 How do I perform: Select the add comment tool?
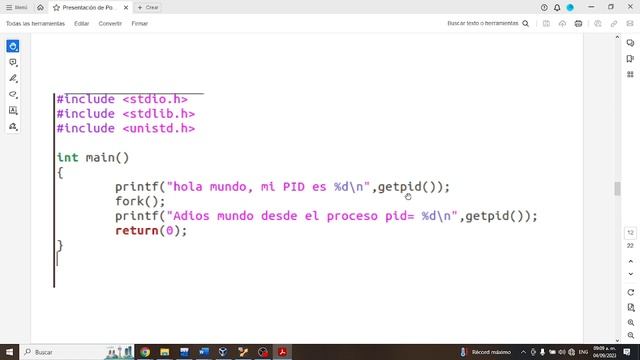pyautogui.click(x=13, y=62)
